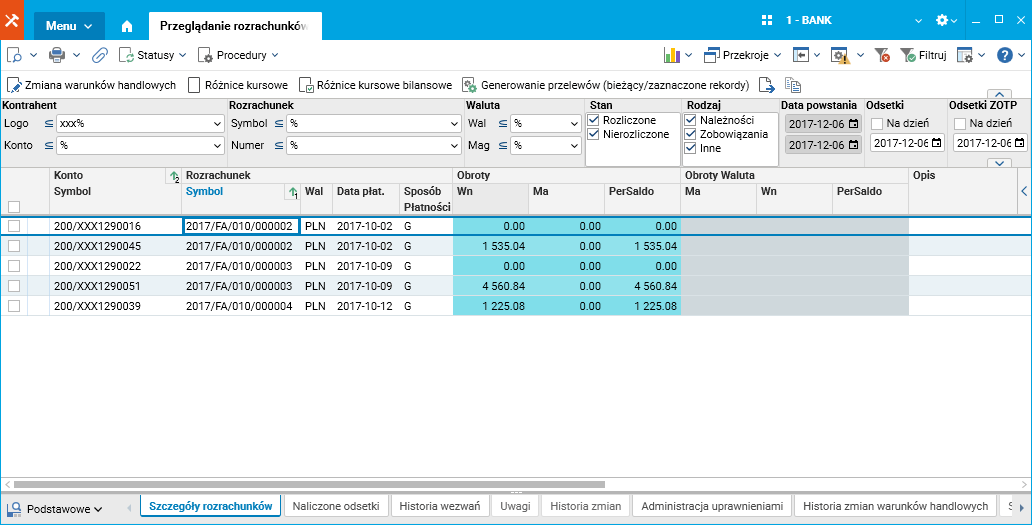Screen dimensions: 1032x525
Task: Select Szczegóły rozrachunków tab
Action: click(x=211, y=506)
